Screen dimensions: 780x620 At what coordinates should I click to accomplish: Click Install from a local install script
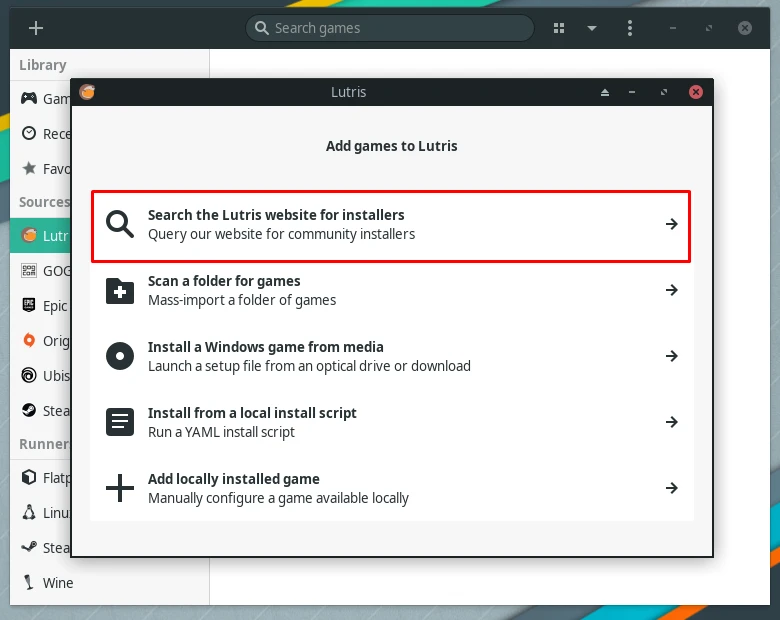(391, 422)
